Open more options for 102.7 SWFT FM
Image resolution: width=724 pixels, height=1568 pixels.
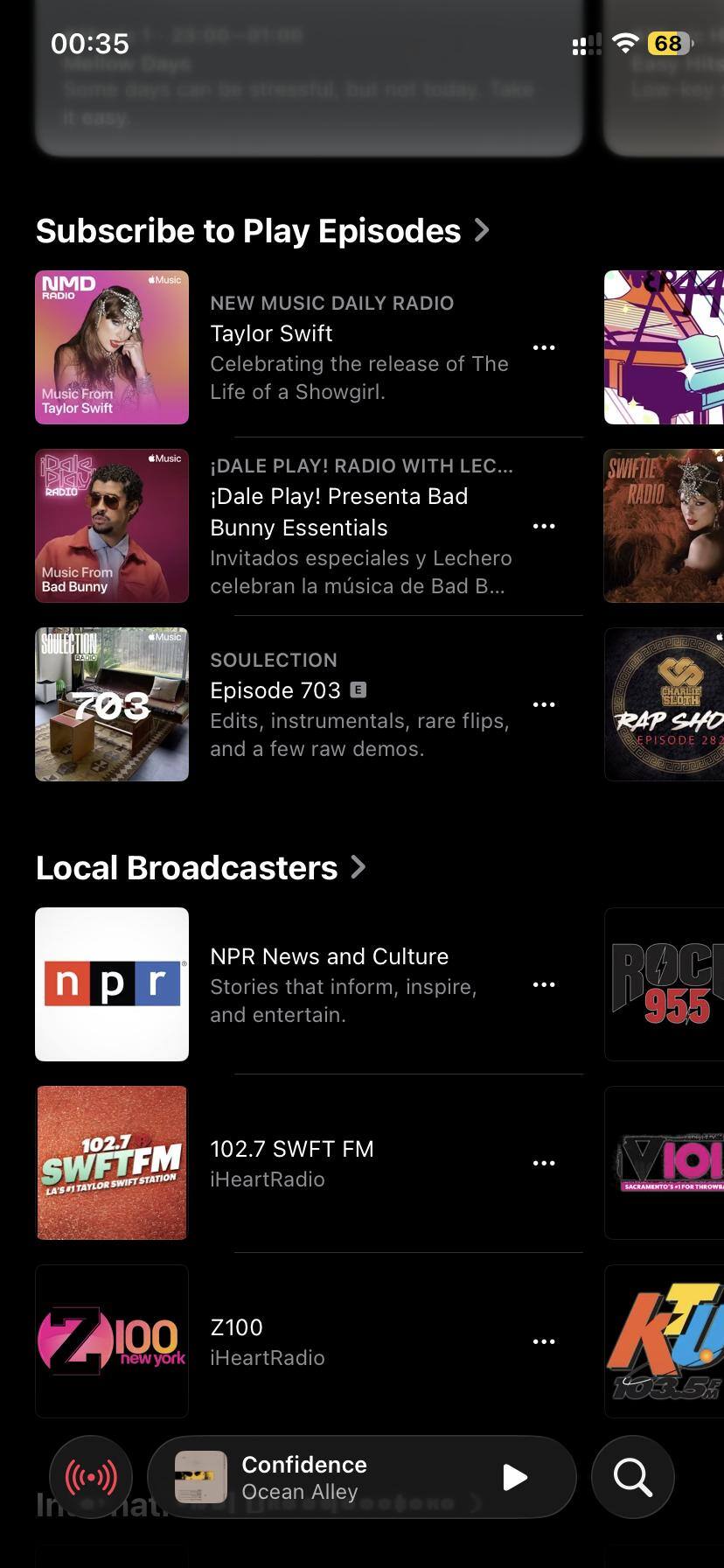coord(544,1163)
